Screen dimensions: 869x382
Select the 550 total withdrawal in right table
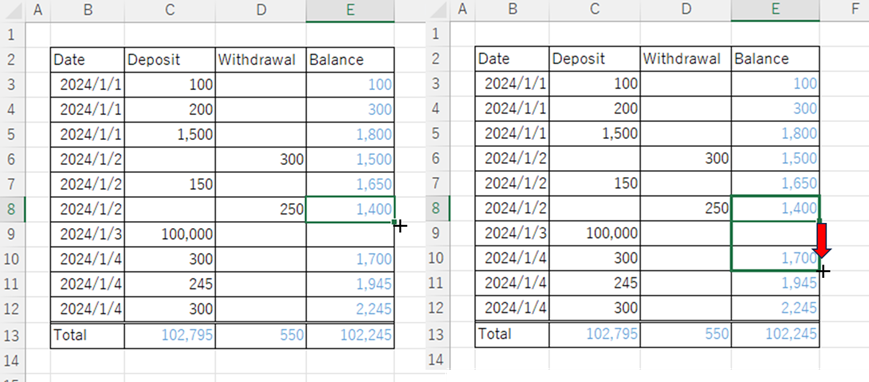pyautogui.click(x=686, y=335)
